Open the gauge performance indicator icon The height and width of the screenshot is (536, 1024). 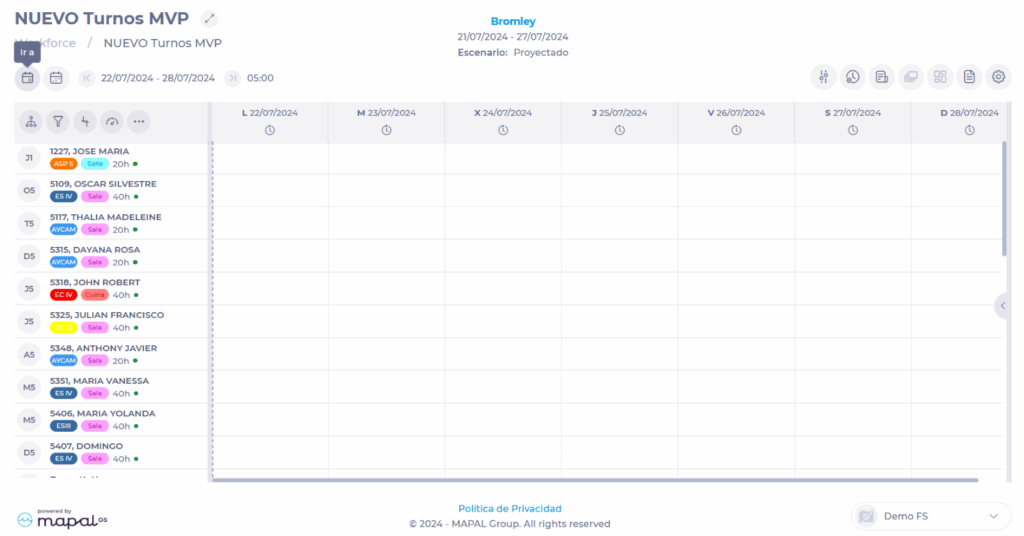(x=112, y=122)
